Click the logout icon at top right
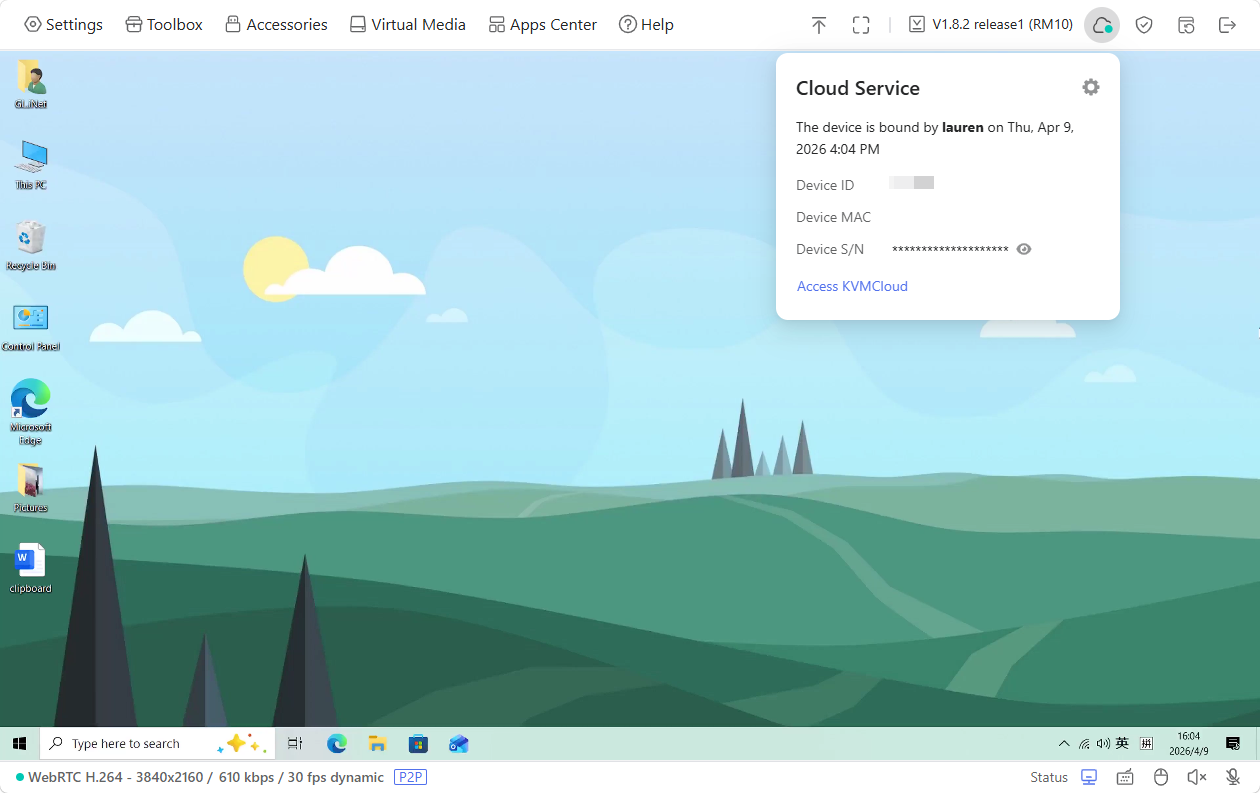1260x793 pixels. tap(1227, 25)
